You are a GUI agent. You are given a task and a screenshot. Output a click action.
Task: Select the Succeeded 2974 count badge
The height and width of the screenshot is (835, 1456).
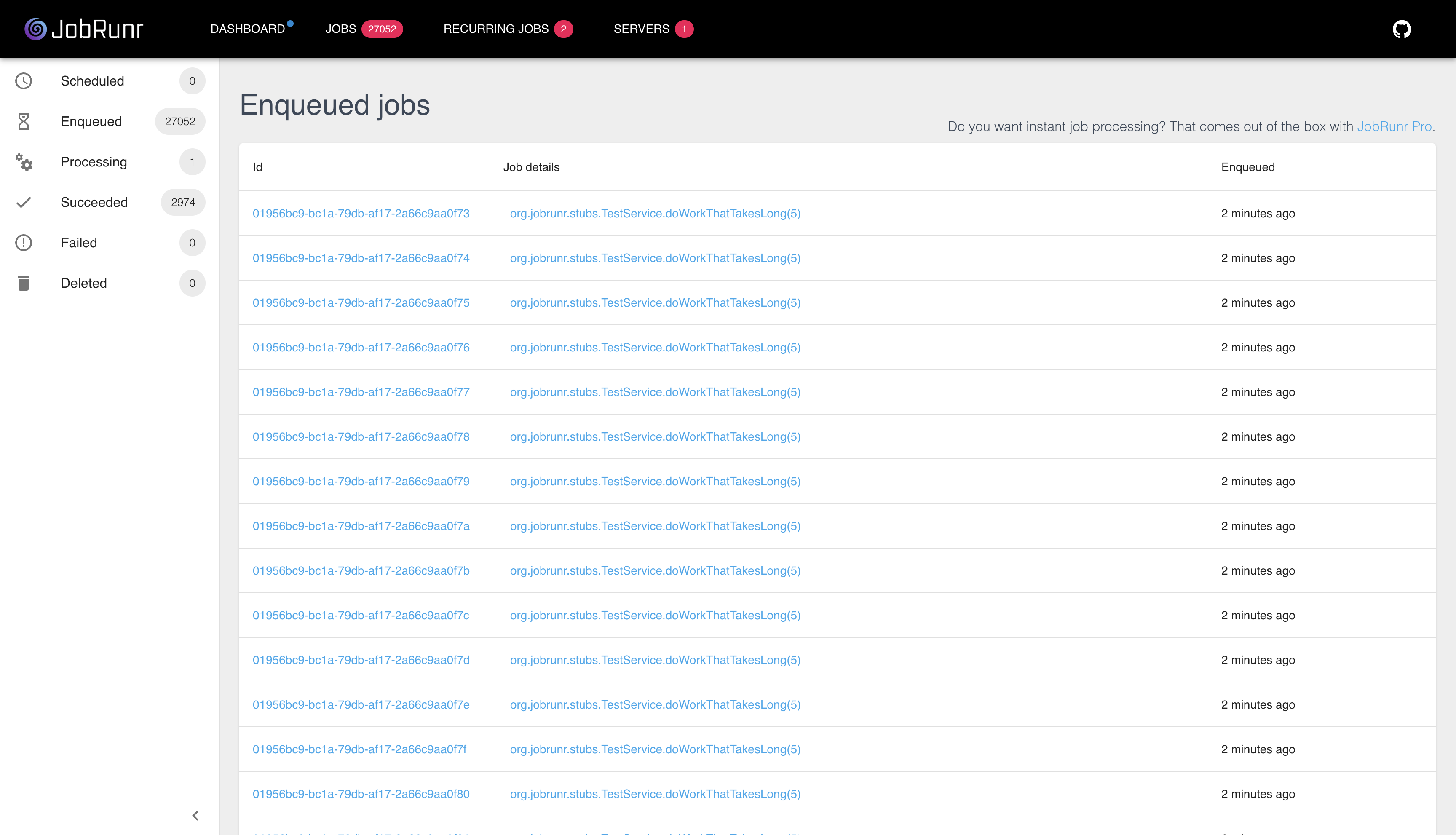pos(183,203)
